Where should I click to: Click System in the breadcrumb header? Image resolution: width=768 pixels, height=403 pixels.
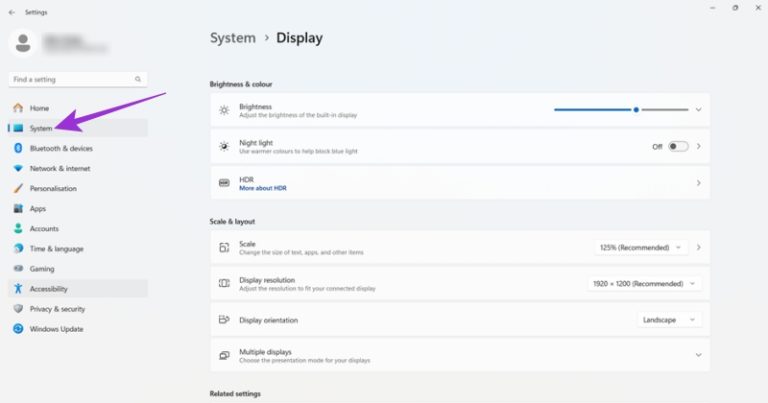pyautogui.click(x=232, y=38)
